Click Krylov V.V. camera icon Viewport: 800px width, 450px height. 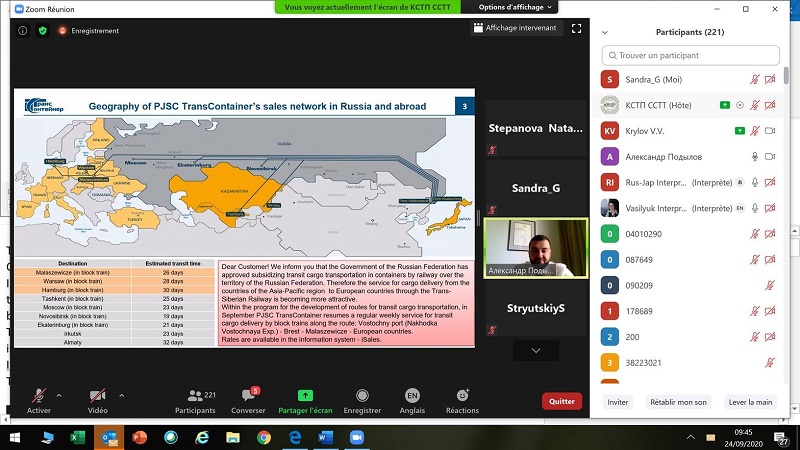point(770,131)
